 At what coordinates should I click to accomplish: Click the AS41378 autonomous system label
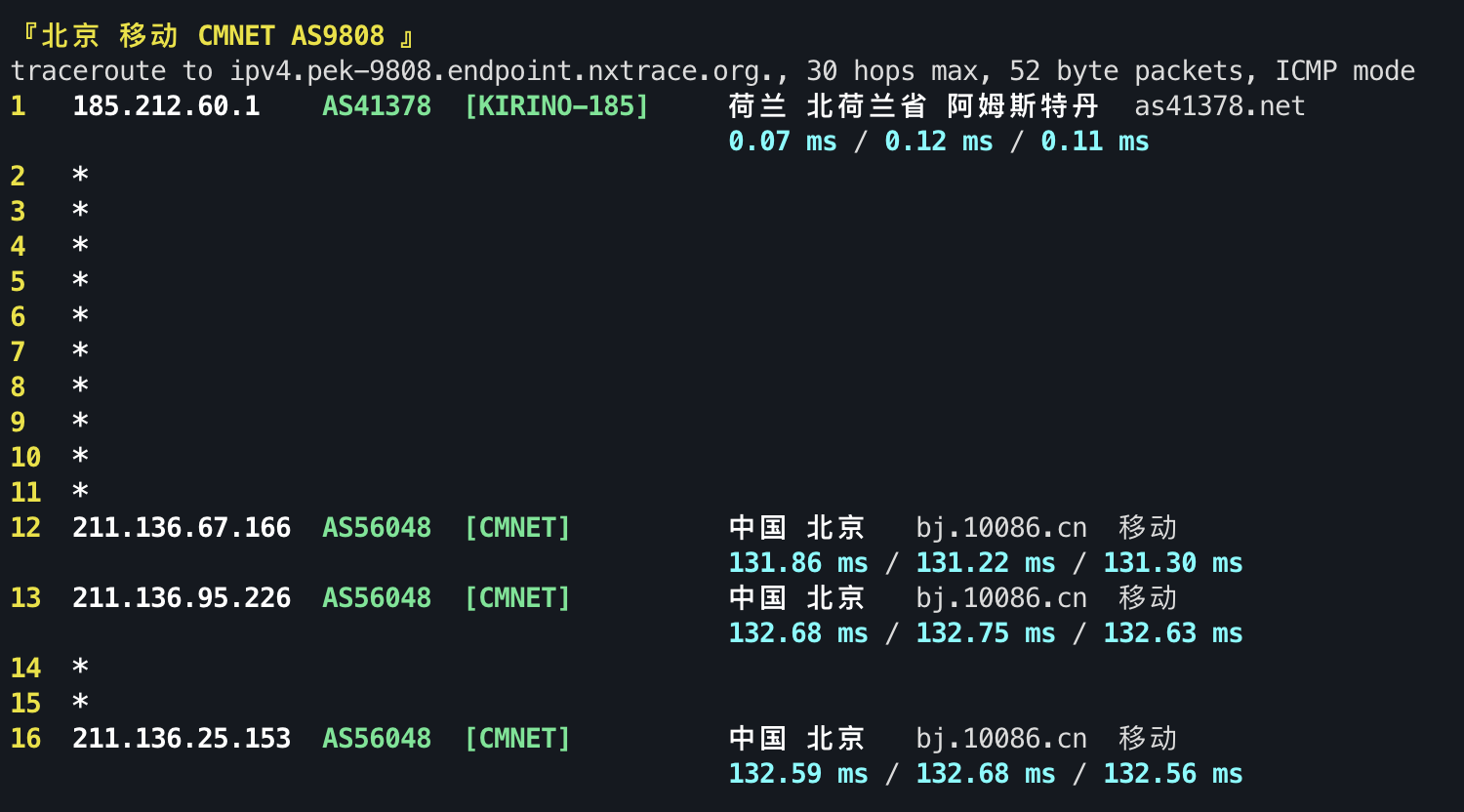(x=377, y=105)
